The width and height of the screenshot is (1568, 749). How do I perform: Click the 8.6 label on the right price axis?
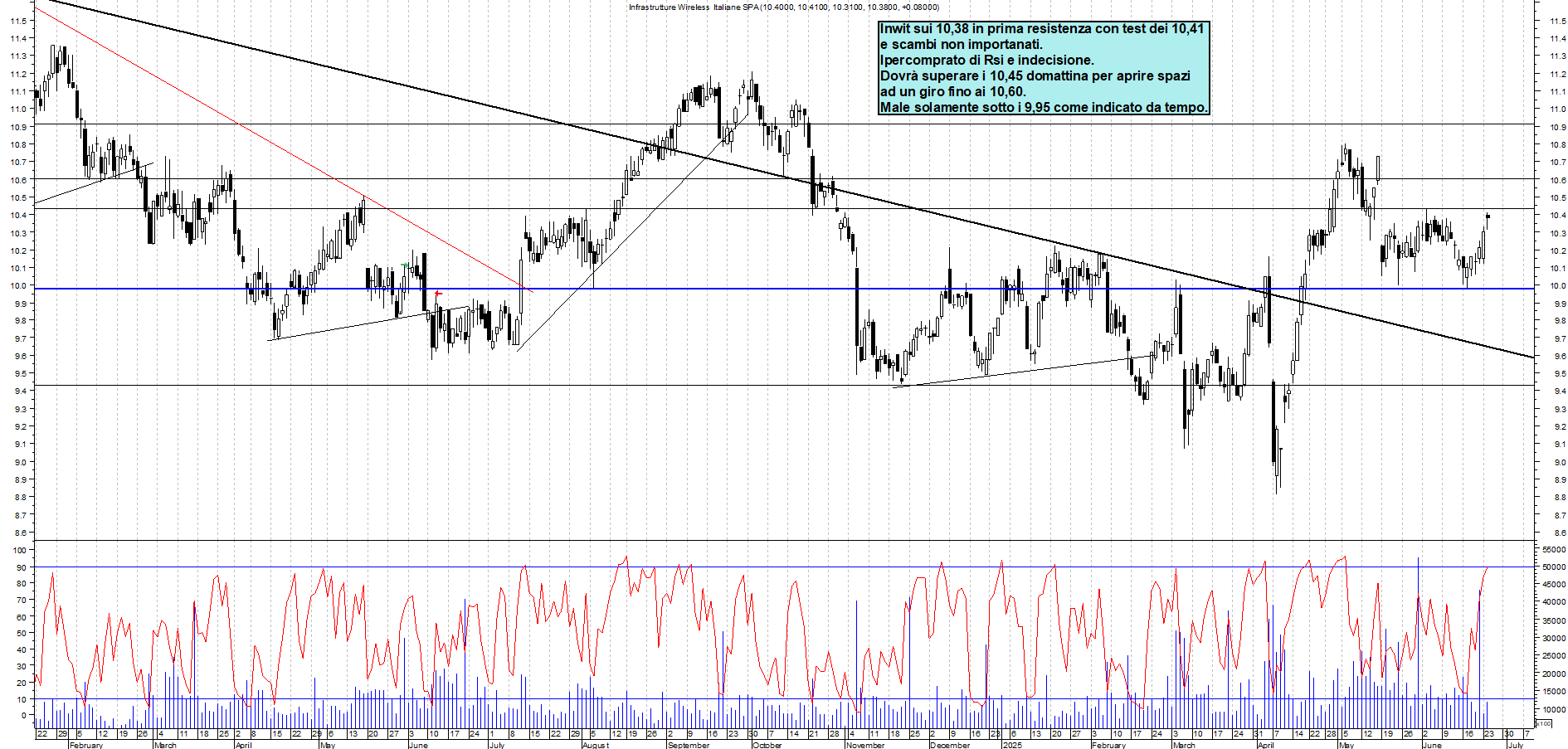tap(1558, 533)
